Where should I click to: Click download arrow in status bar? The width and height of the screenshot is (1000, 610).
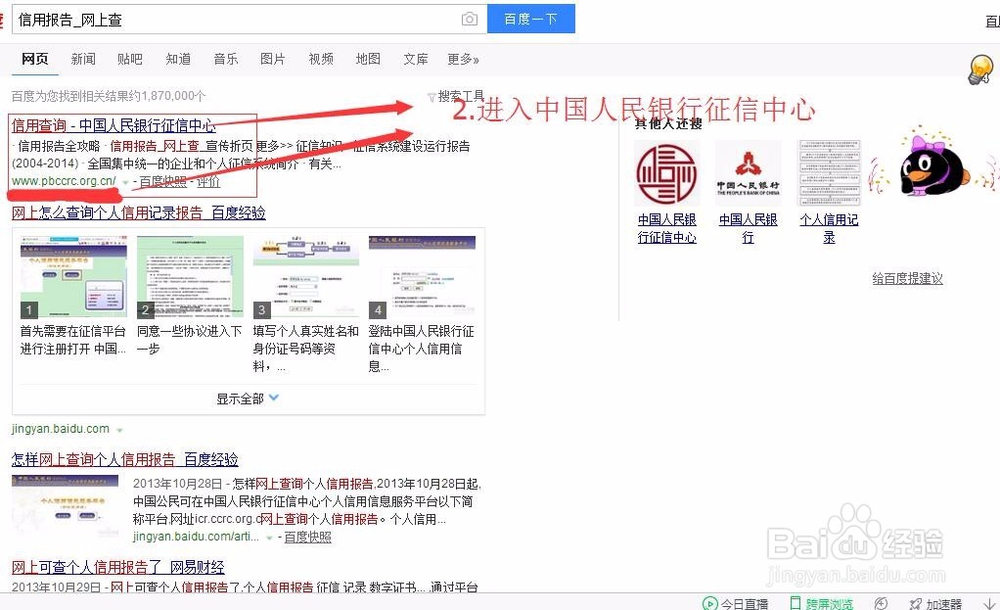(x=990, y=603)
